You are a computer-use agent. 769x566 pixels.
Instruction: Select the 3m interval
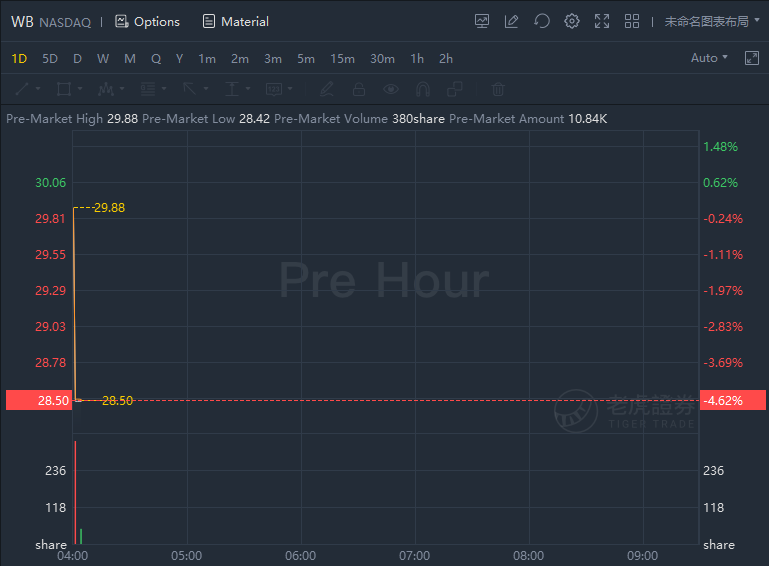273,59
